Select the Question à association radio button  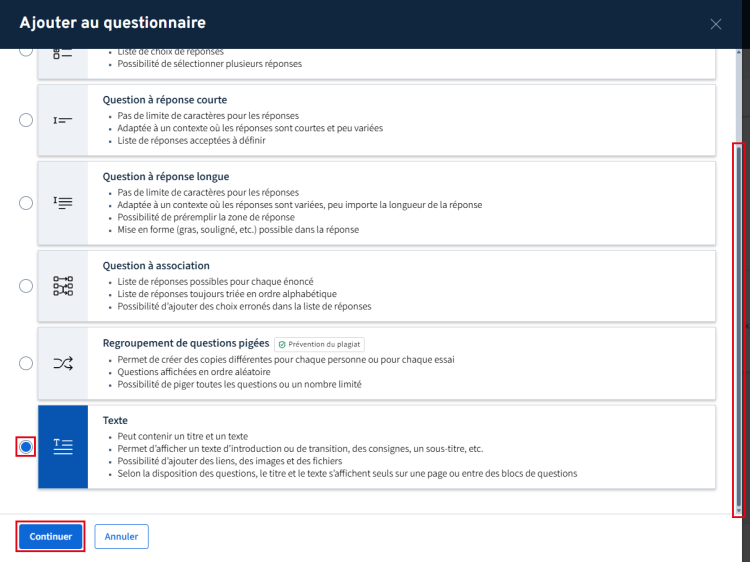[x=26, y=286]
